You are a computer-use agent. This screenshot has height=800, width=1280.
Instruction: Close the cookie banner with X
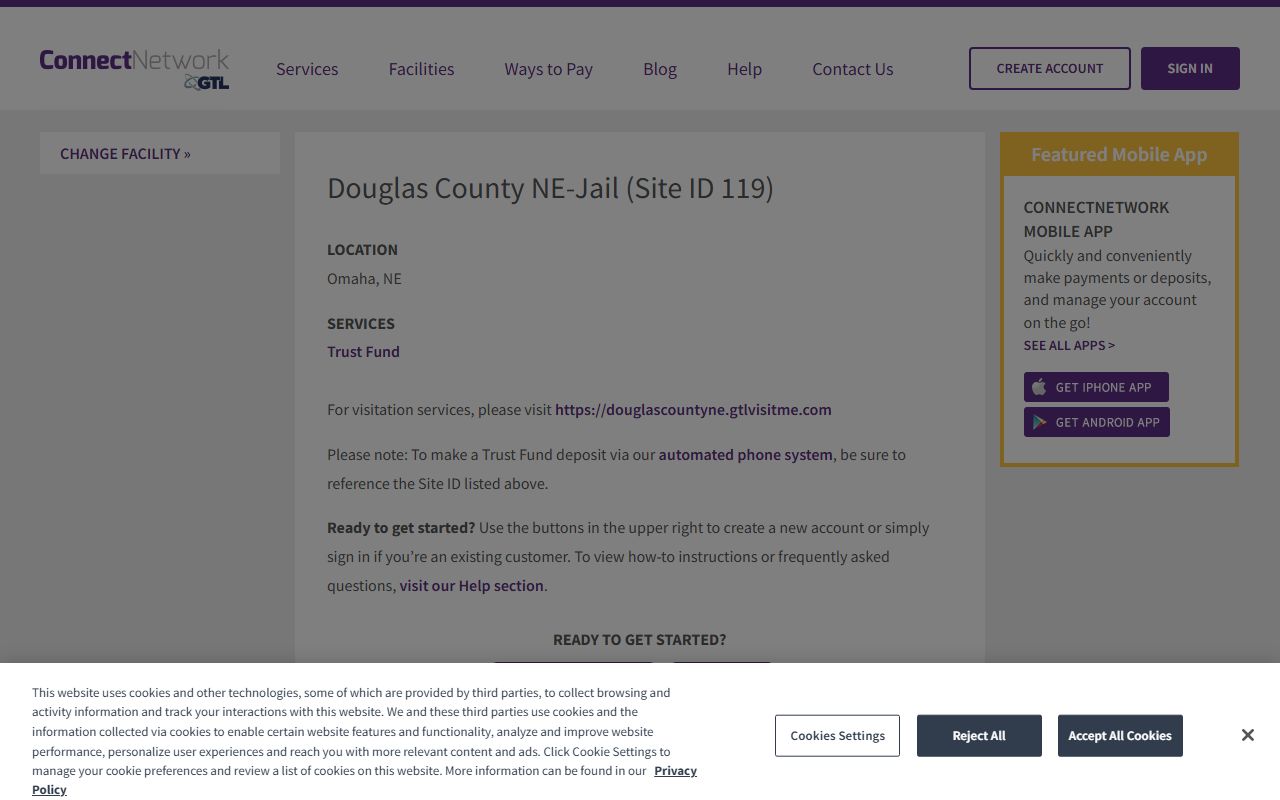(x=1248, y=735)
